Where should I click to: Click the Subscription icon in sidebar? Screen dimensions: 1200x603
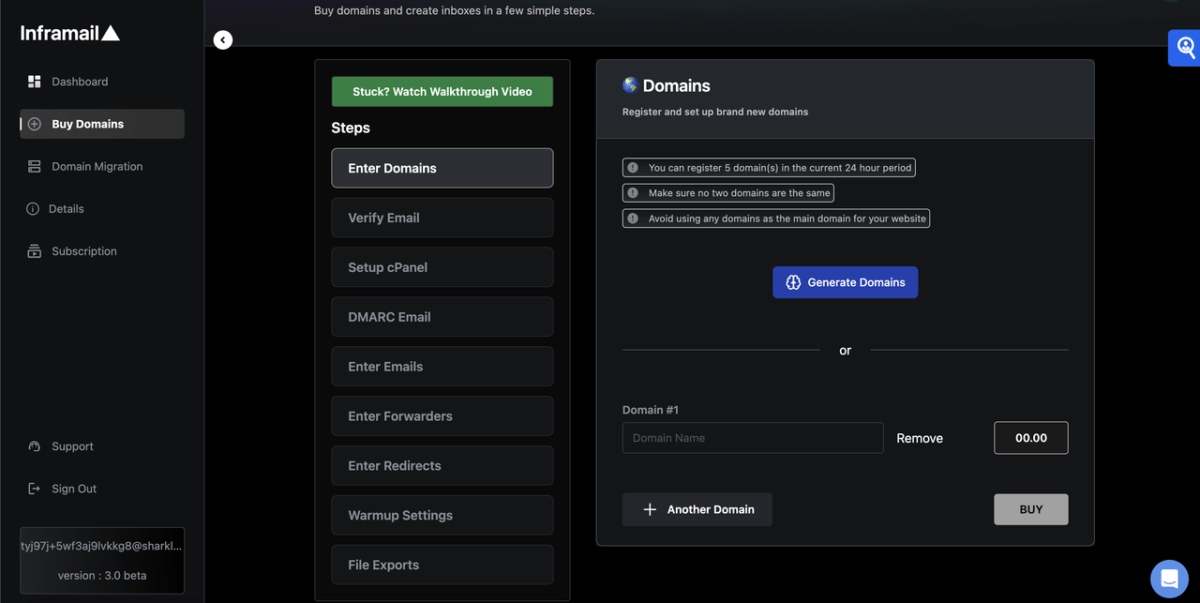[34, 252]
